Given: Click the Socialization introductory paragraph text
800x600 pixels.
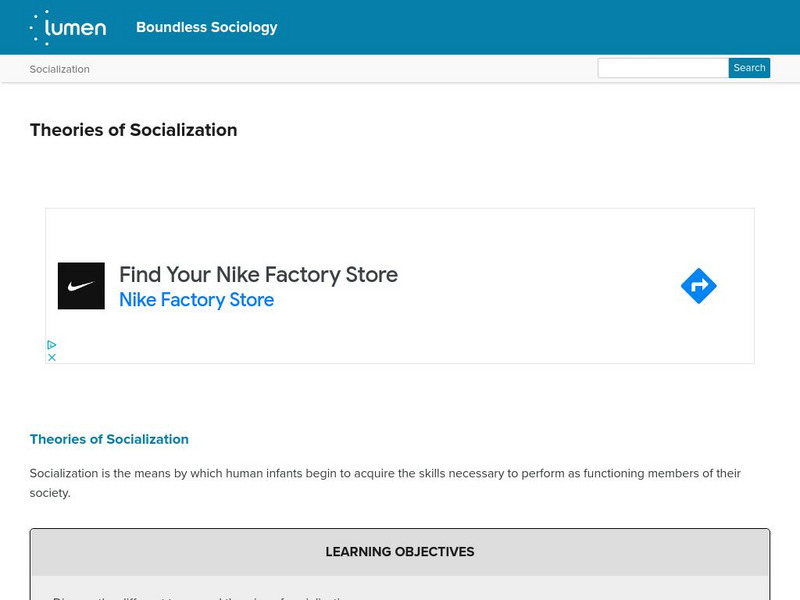Looking at the screenshot, I should click(385, 483).
